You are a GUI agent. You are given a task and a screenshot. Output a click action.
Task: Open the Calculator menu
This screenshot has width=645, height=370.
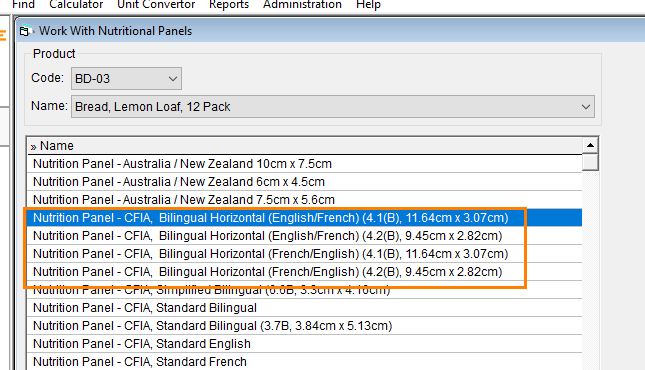click(x=76, y=5)
